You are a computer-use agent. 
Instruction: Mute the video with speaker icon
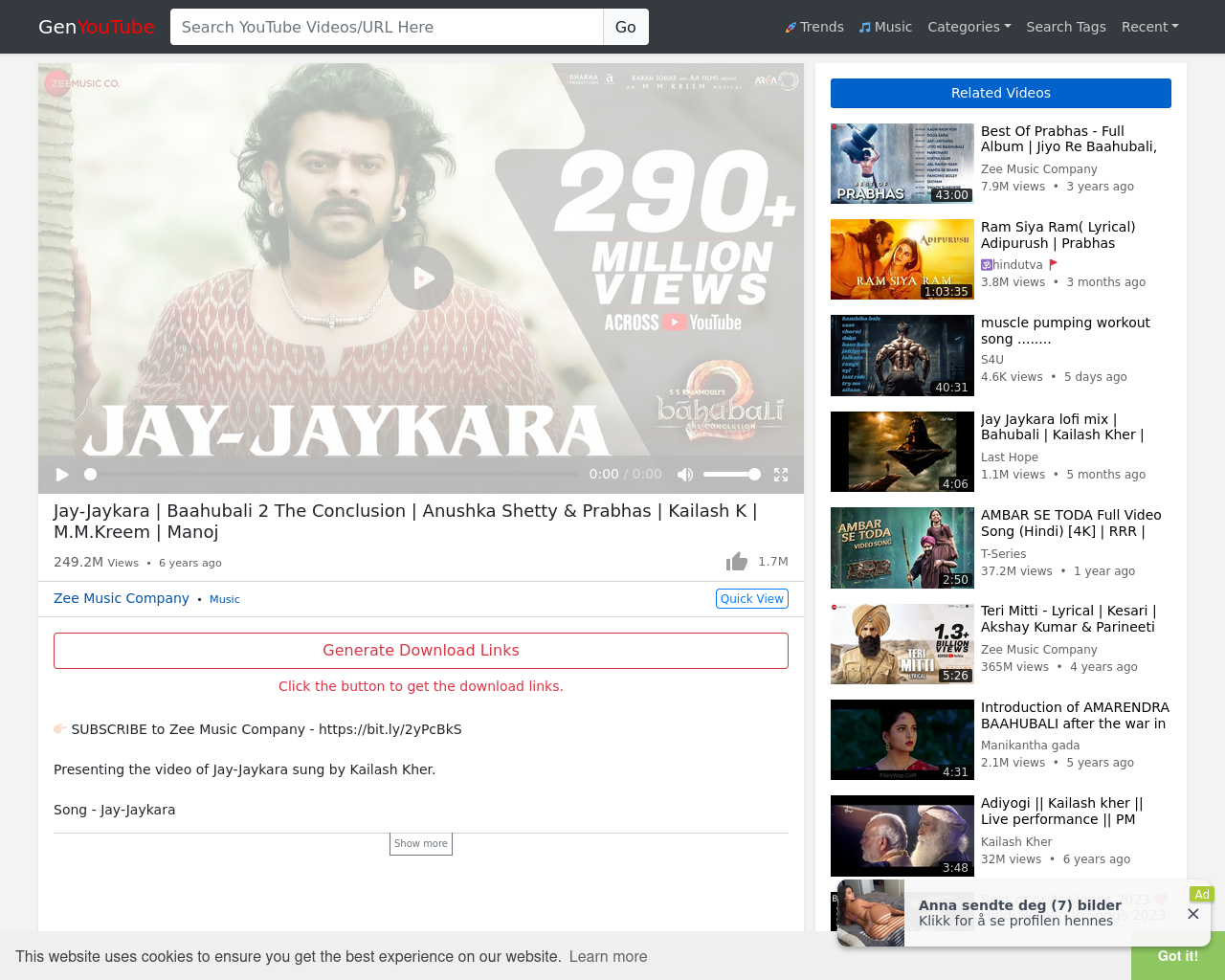pyautogui.click(x=685, y=475)
